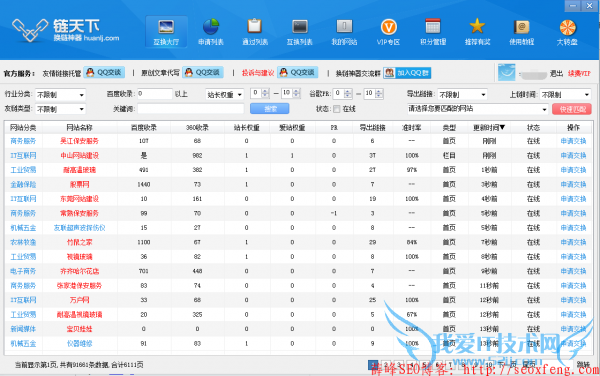This screenshot has height=376, width=600.
Task: Open the 我的网站 icon
Action: pyautogui.click(x=344, y=27)
